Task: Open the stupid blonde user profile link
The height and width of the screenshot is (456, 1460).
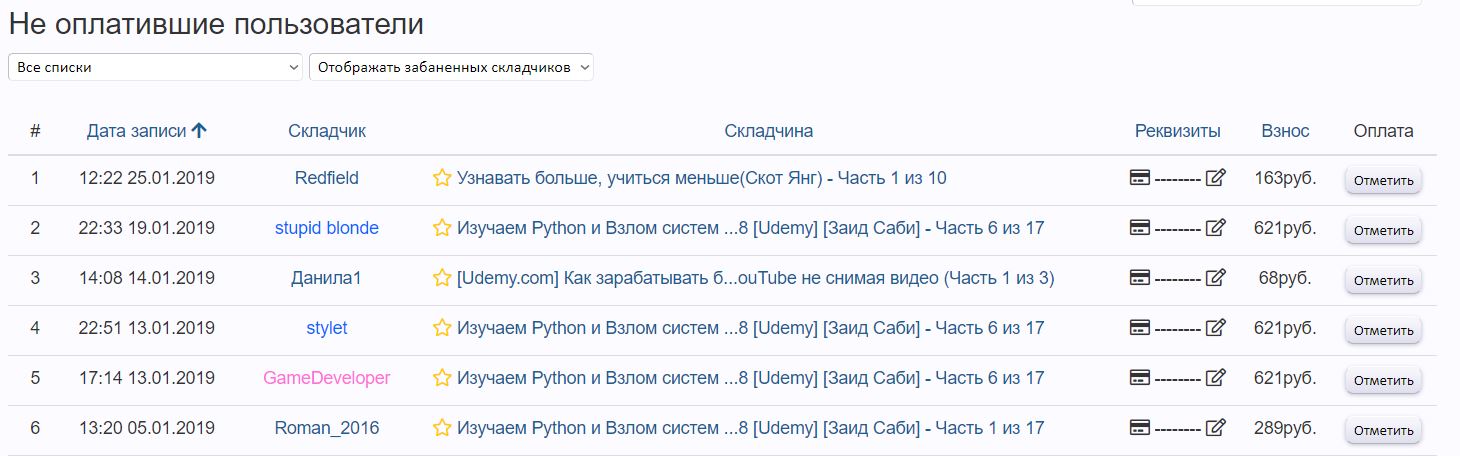Action: (x=327, y=228)
